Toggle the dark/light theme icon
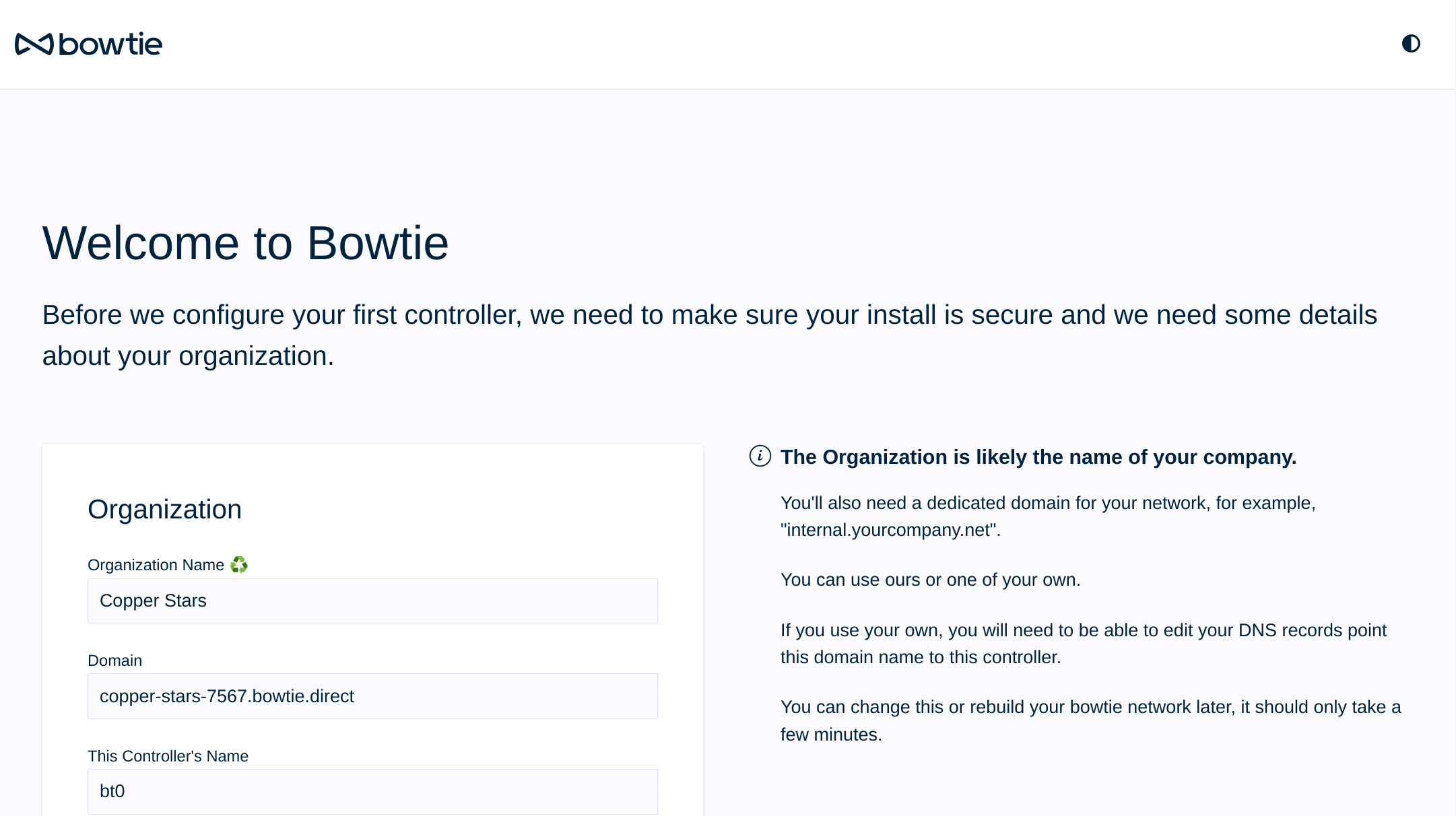Image resolution: width=1456 pixels, height=816 pixels. [1411, 44]
